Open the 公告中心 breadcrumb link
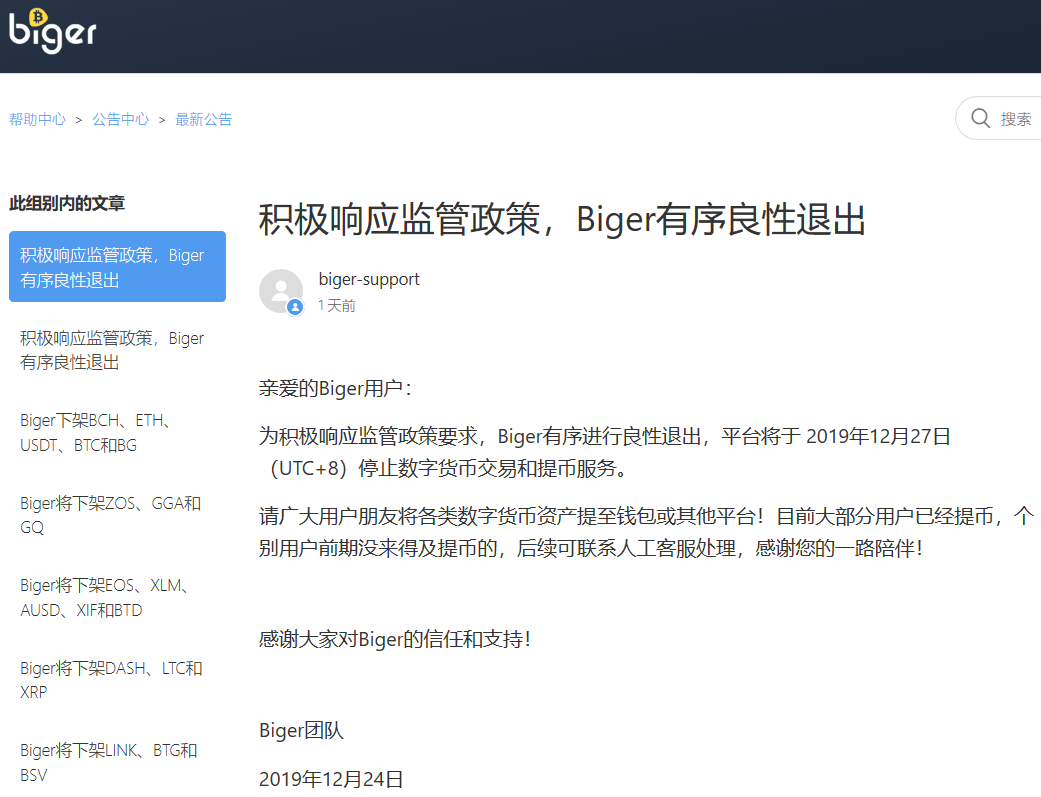This screenshot has width=1041, height=797. 120,120
